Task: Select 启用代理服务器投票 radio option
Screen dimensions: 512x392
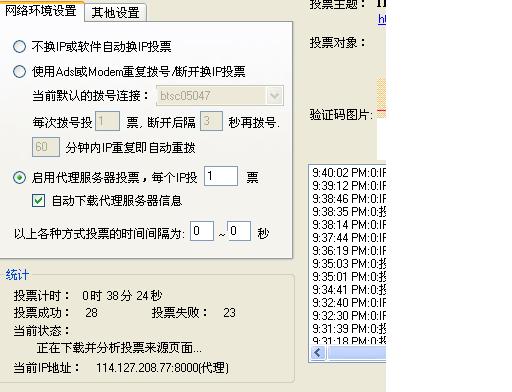Action: click(19, 177)
